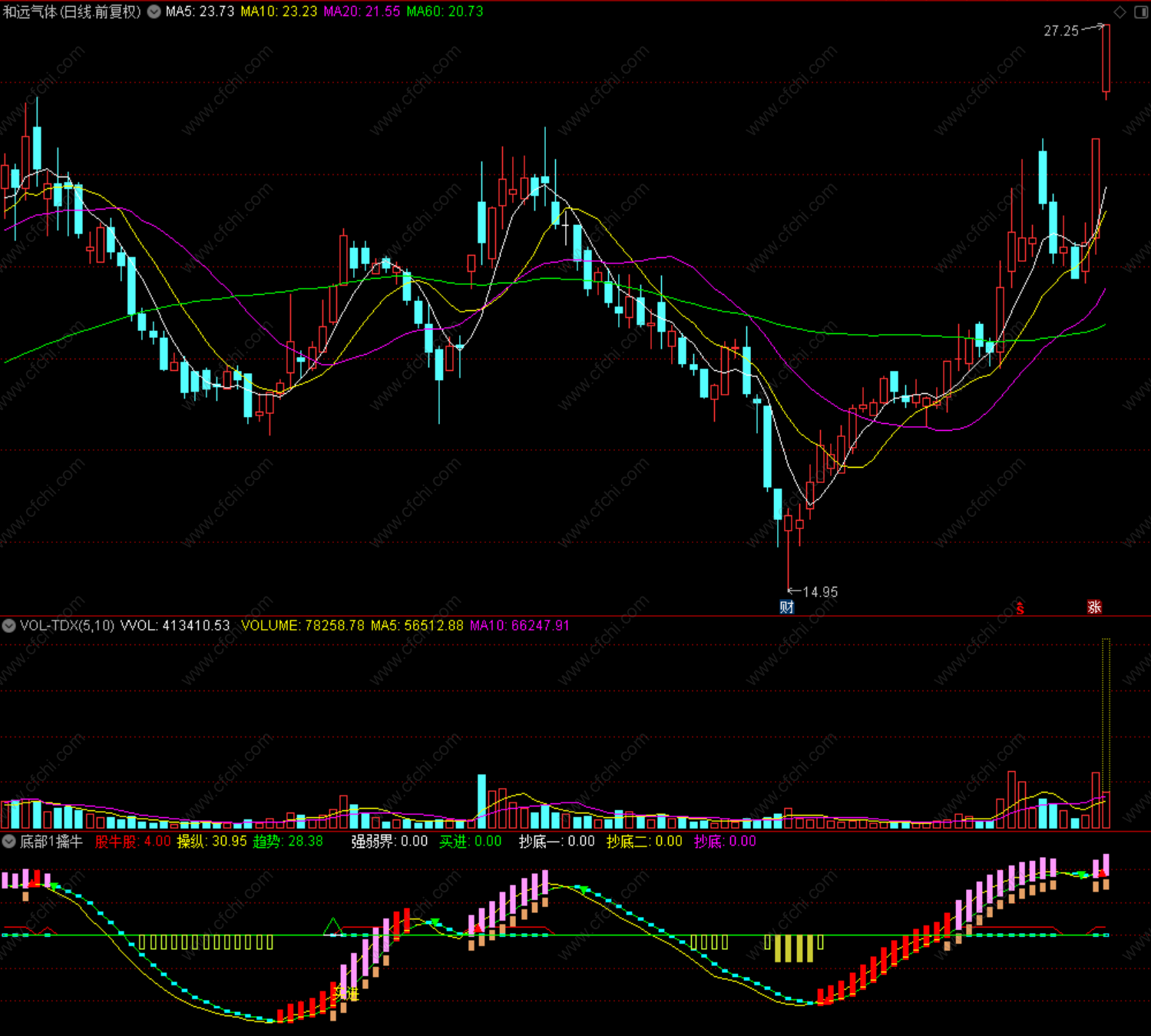The width and height of the screenshot is (1151, 1036).
Task: Select the 操纵: 30.95 label
Action: pos(212,842)
